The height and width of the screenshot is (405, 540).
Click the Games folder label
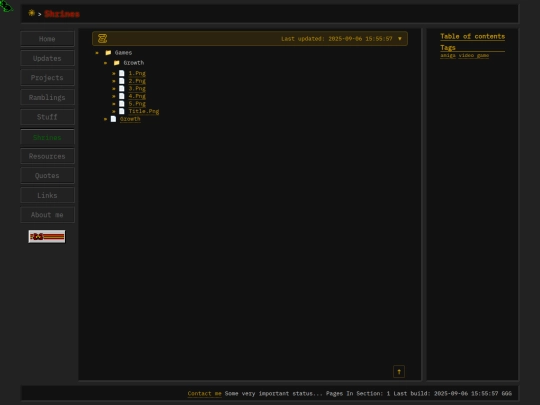click(123, 53)
